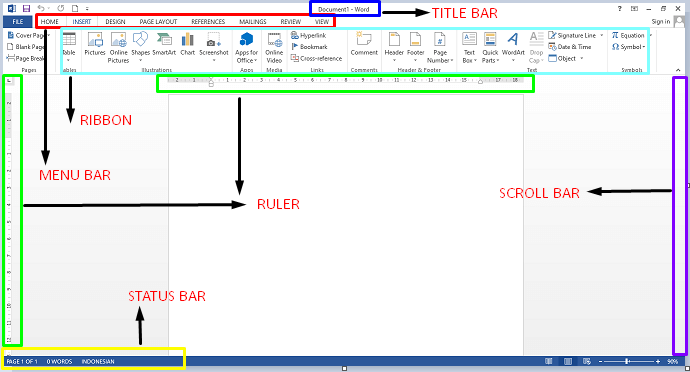Insert a Chart

coord(187,44)
